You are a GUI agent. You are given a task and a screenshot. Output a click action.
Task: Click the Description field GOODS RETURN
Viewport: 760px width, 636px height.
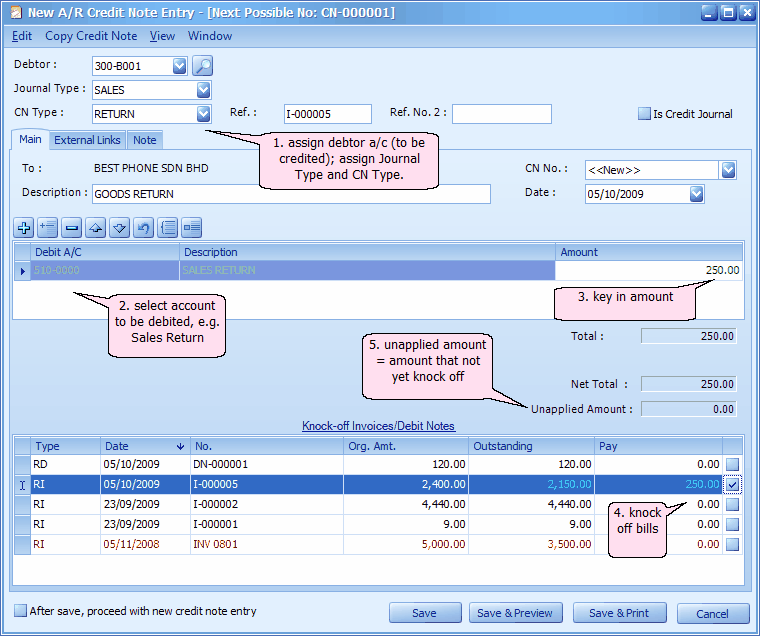click(x=291, y=194)
